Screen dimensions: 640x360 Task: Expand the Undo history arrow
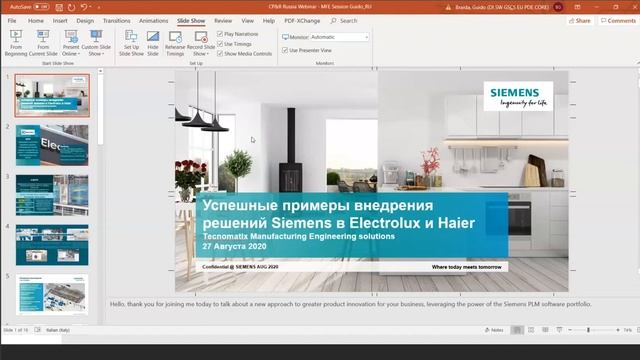tap(90, 7)
